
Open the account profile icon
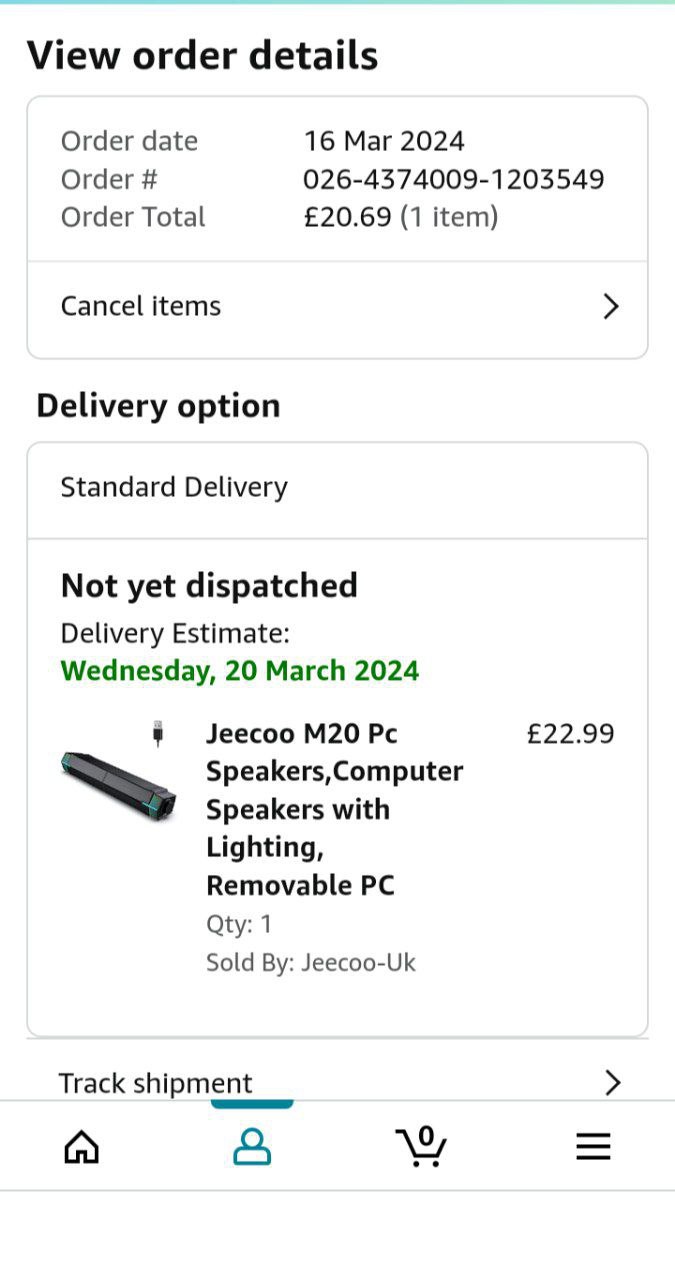tap(252, 1147)
